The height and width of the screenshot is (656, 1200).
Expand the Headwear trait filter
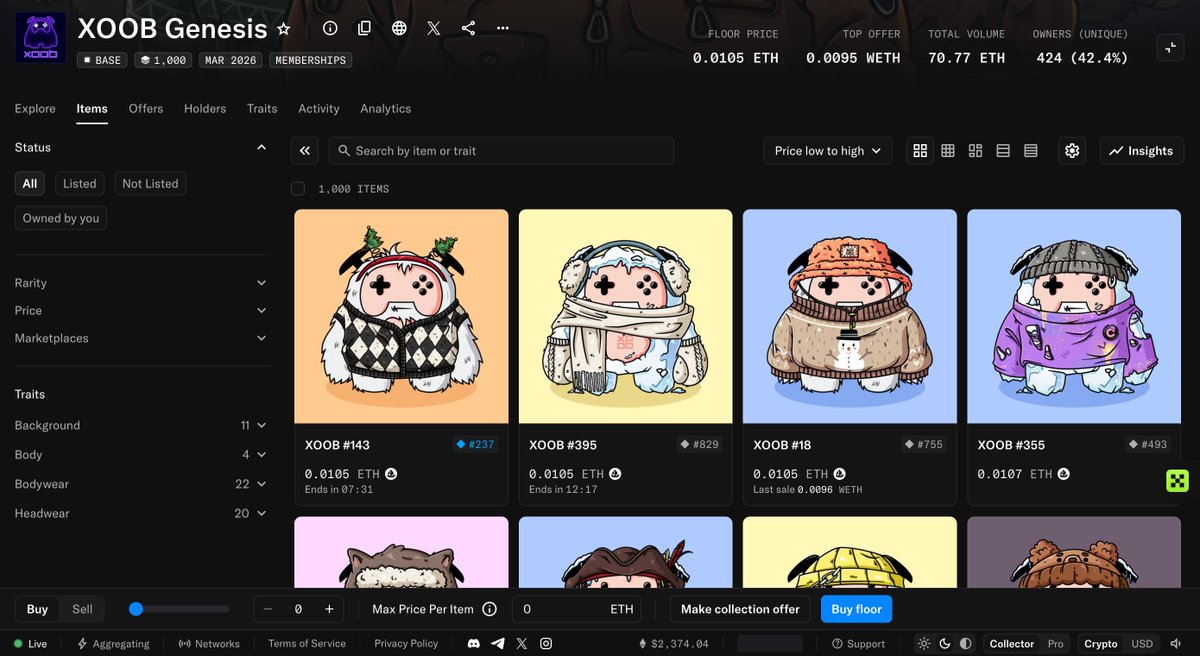pos(141,513)
